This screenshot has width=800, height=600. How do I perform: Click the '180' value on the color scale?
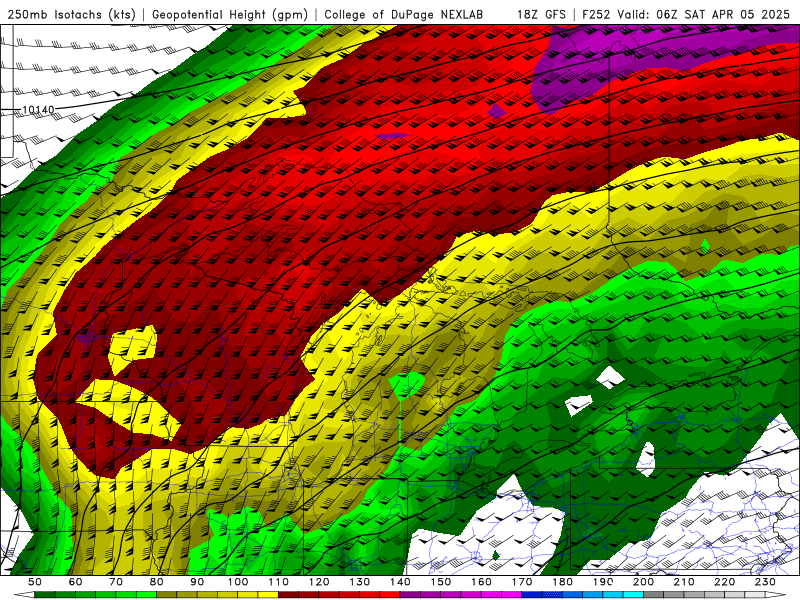click(562, 582)
